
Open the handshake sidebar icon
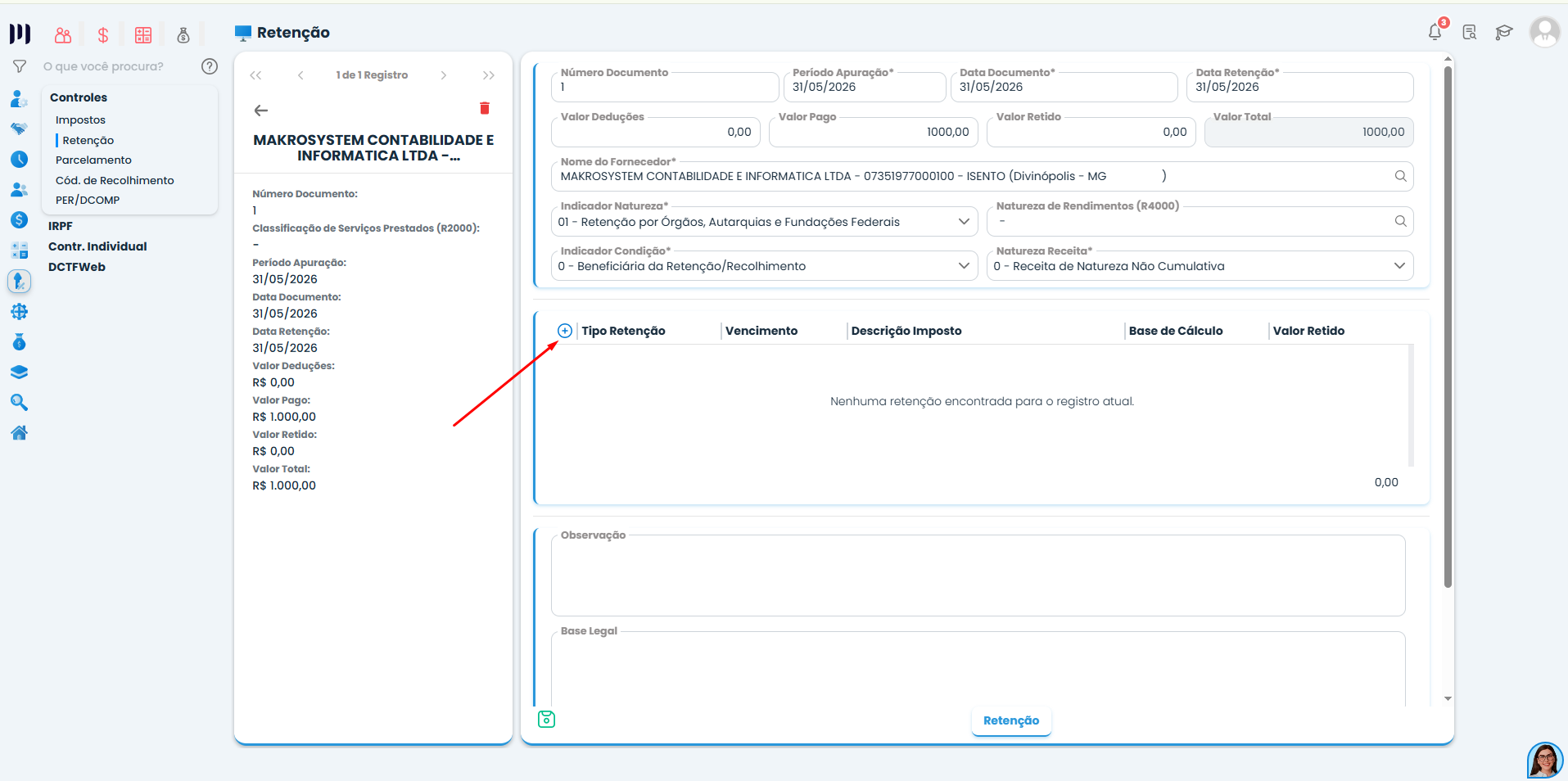[20, 129]
